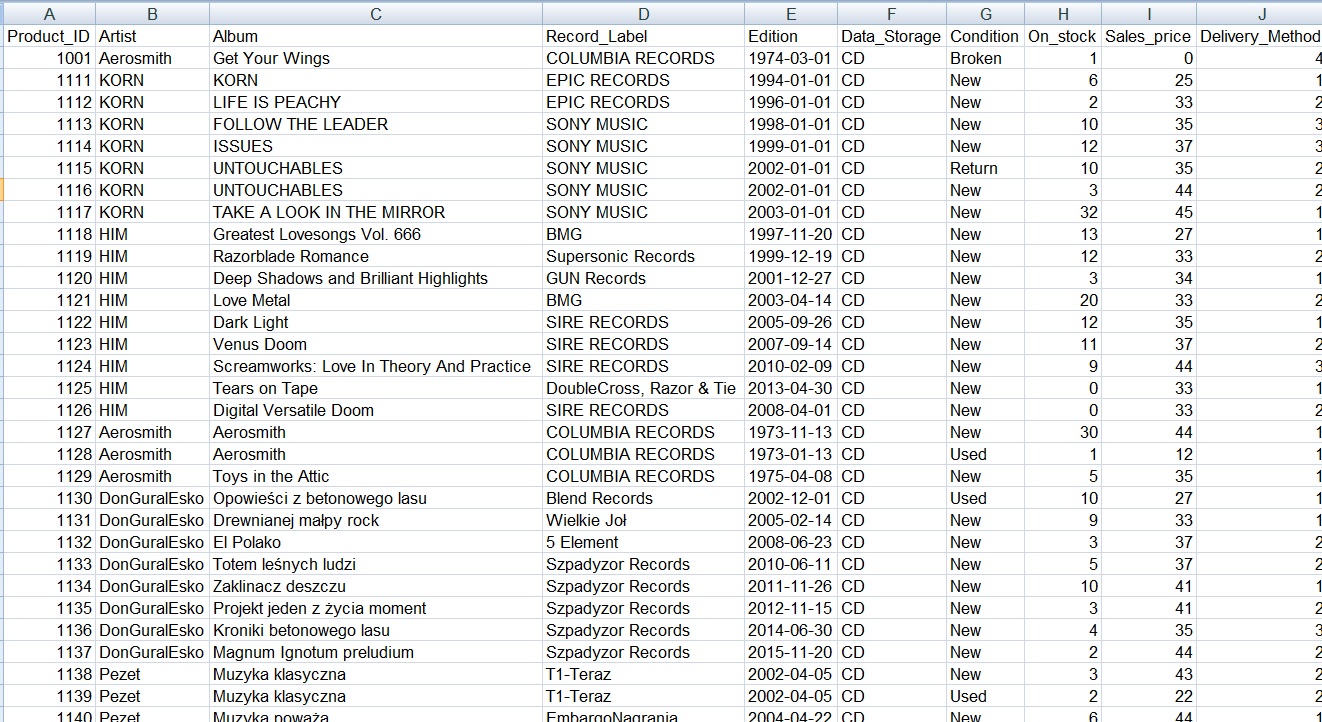Select column G header for Condition values

pyautogui.click(x=985, y=13)
